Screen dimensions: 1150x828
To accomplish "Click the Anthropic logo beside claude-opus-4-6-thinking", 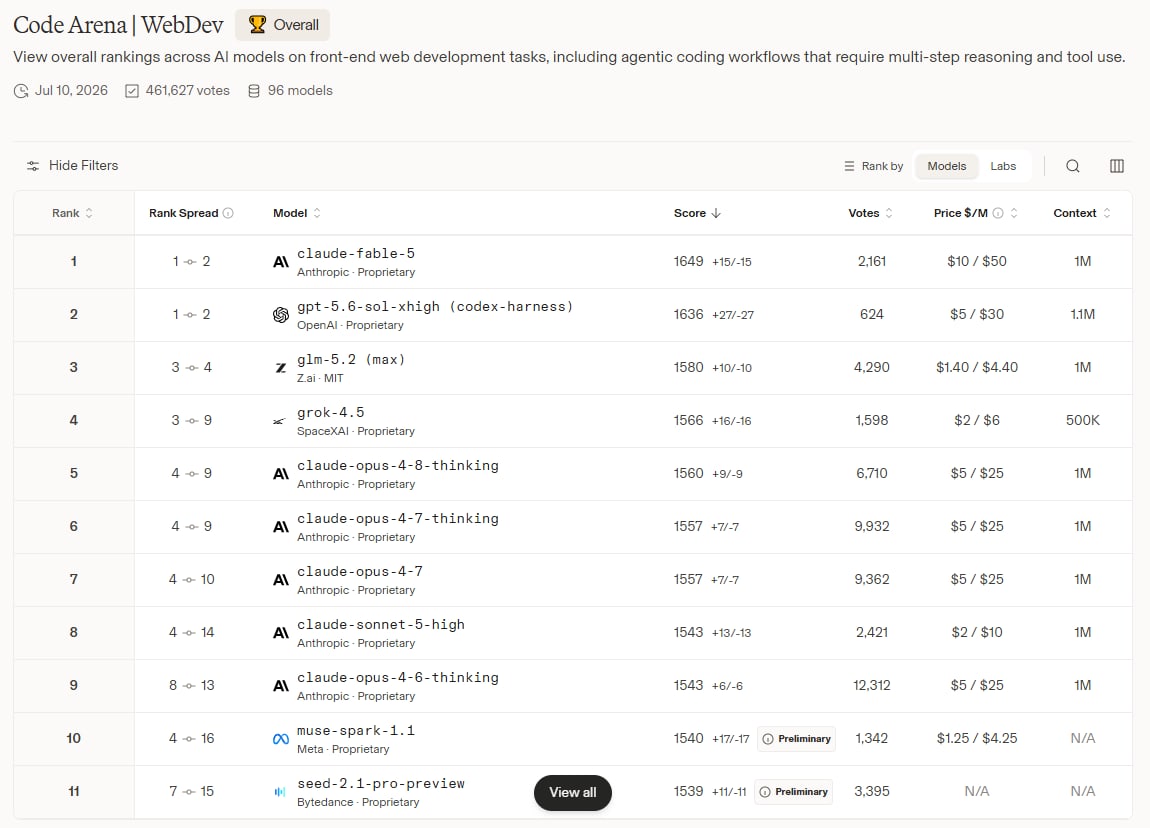I will tap(281, 686).
